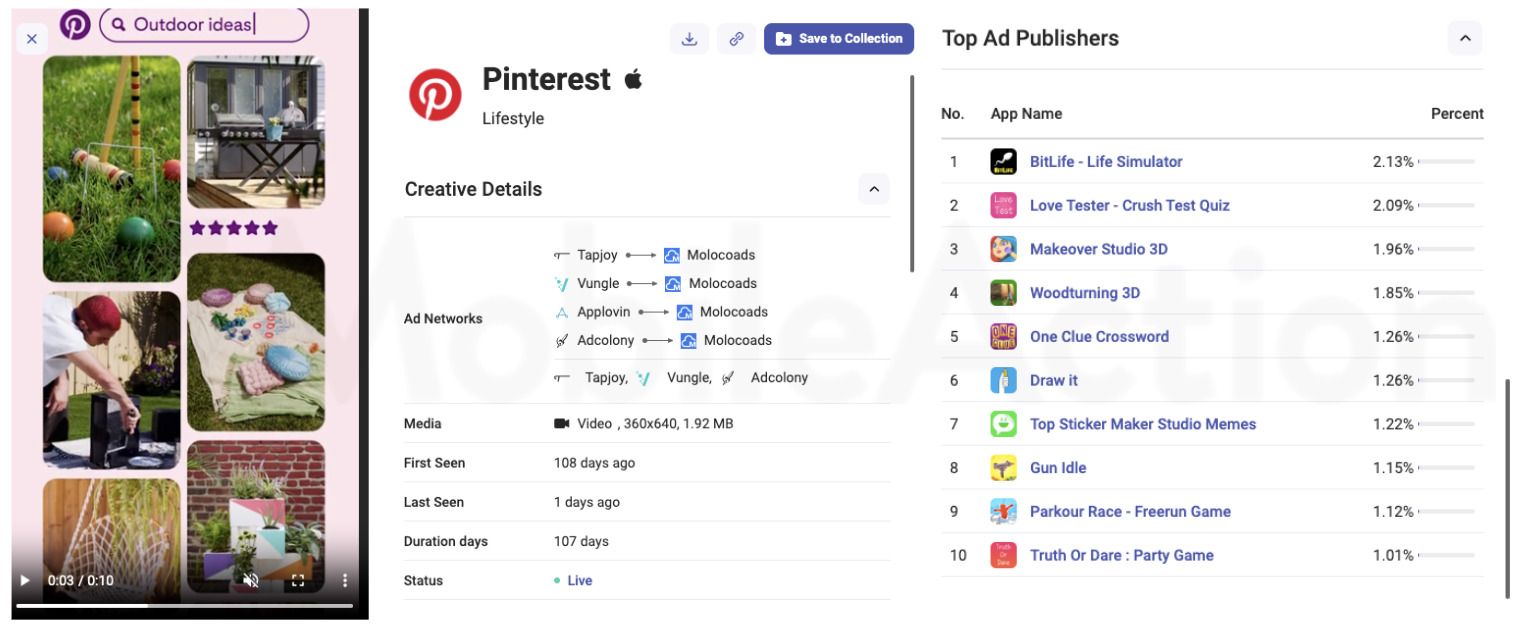Screen dimensions: 1532x630
Task: Open Woodturning 3D publisher
Action: click(1085, 293)
